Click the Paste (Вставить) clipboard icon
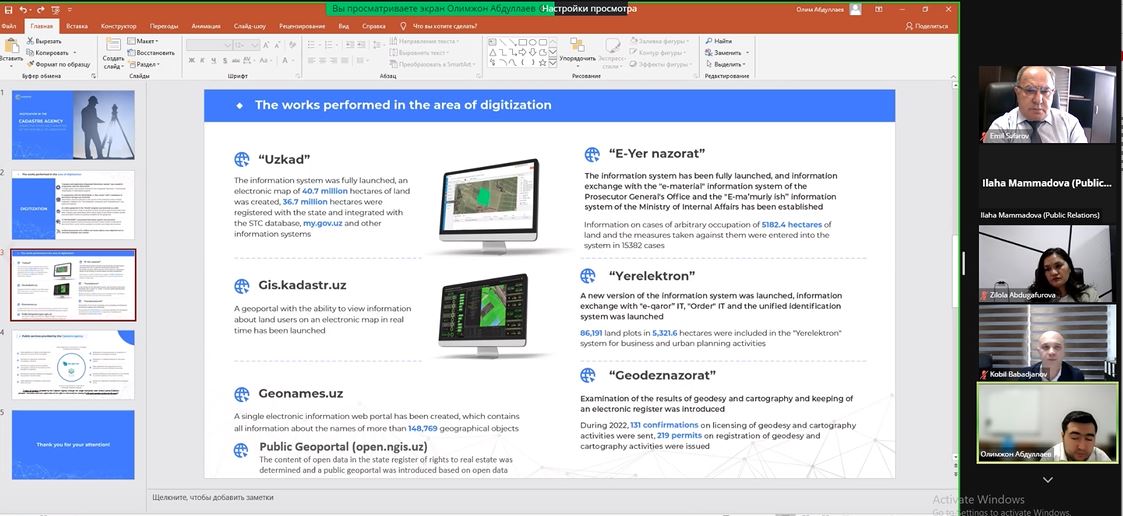This screenshot has height=516, width=1123. pyautogui.click(x=11, y=46)
